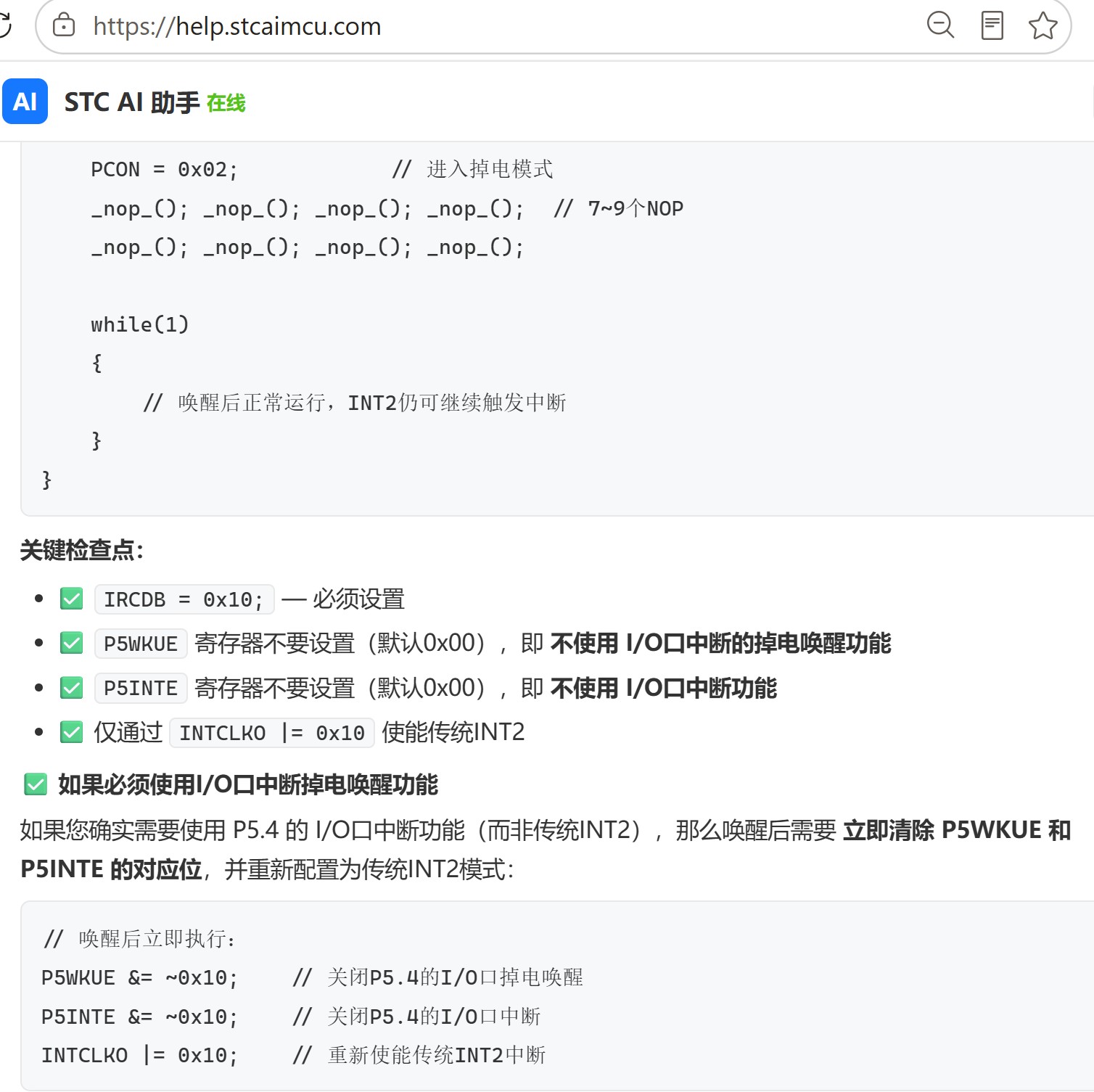Click the P5INTE code chip in checklist

[141, 689]
